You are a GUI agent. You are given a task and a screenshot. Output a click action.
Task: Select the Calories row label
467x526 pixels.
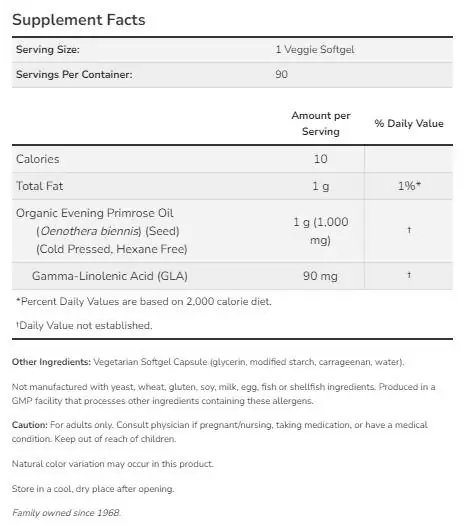pos(38,159)
